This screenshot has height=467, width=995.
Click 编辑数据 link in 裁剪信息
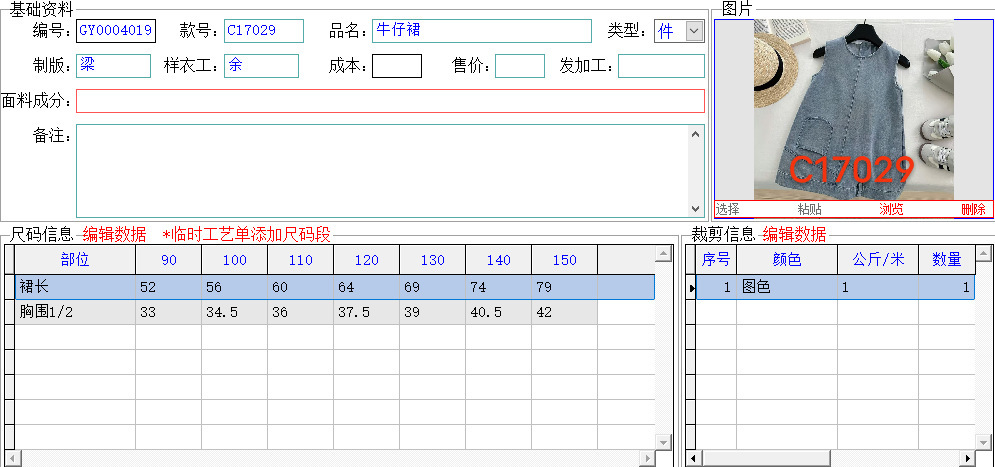[x=794, y=235]
